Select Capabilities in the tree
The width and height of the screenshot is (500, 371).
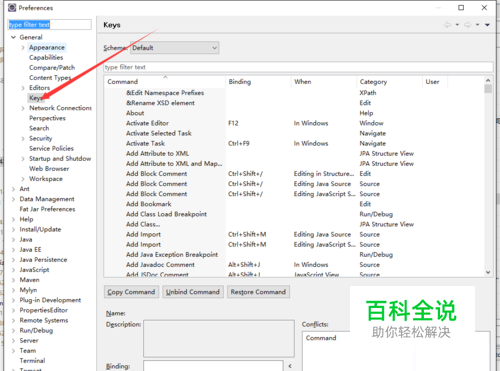pyautogui.click(x=46, y=58)
